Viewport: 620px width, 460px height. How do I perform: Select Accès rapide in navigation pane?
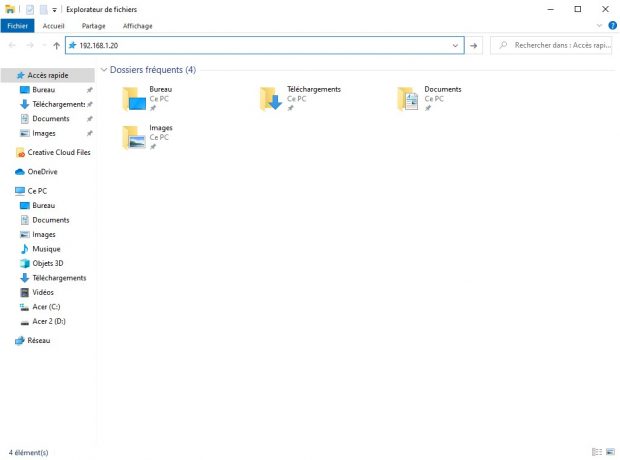[47, 75]
